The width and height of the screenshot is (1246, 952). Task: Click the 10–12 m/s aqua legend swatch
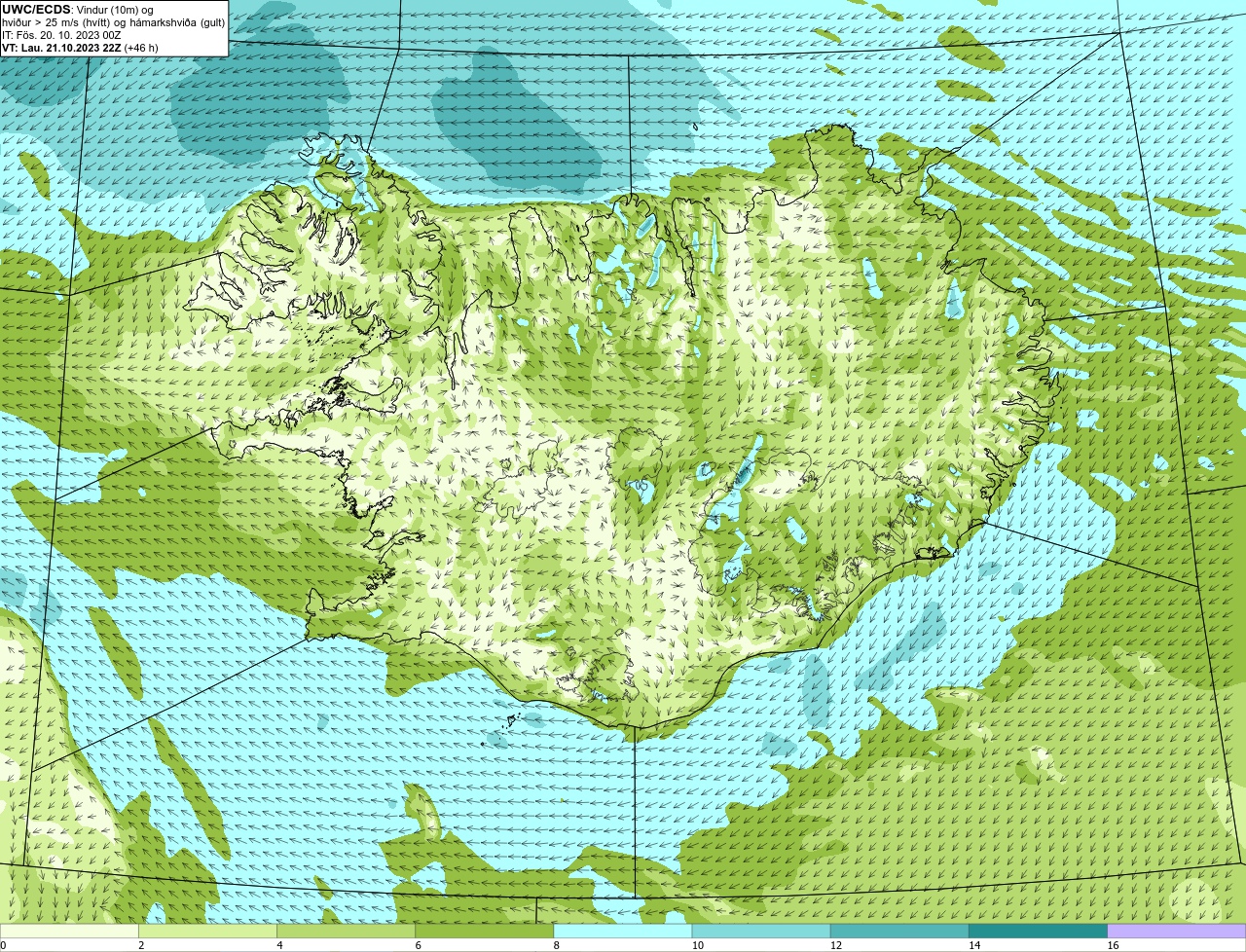(761, 931)
